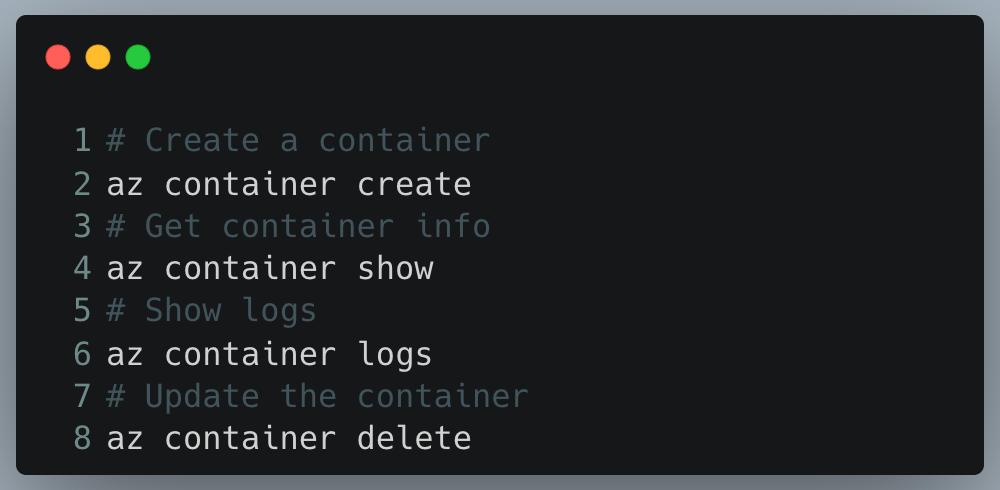Click line number 5 in the gutter
This screenshot has height=490, width=1000.
(x=82, y=311)
